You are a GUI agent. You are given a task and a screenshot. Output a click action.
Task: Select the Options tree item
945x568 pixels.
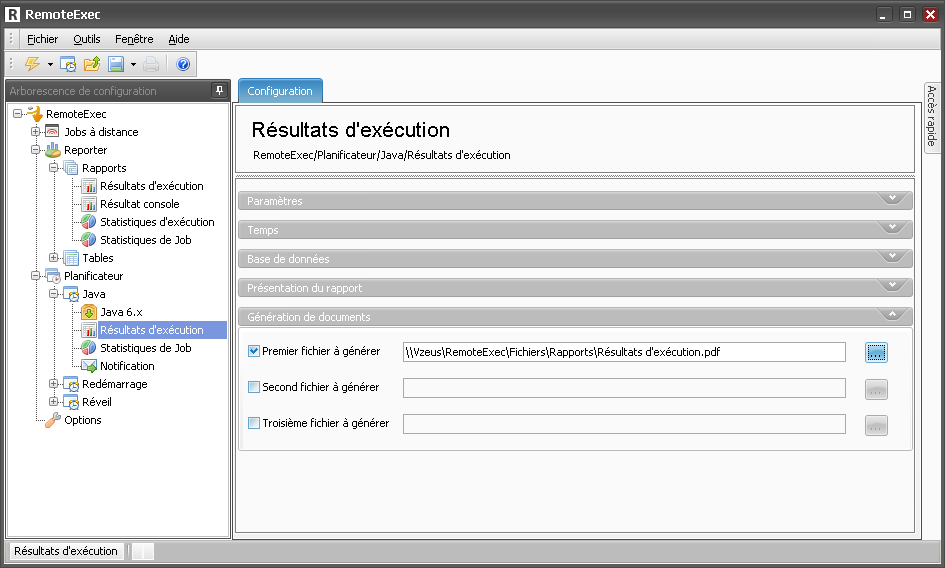pos(83,420)
